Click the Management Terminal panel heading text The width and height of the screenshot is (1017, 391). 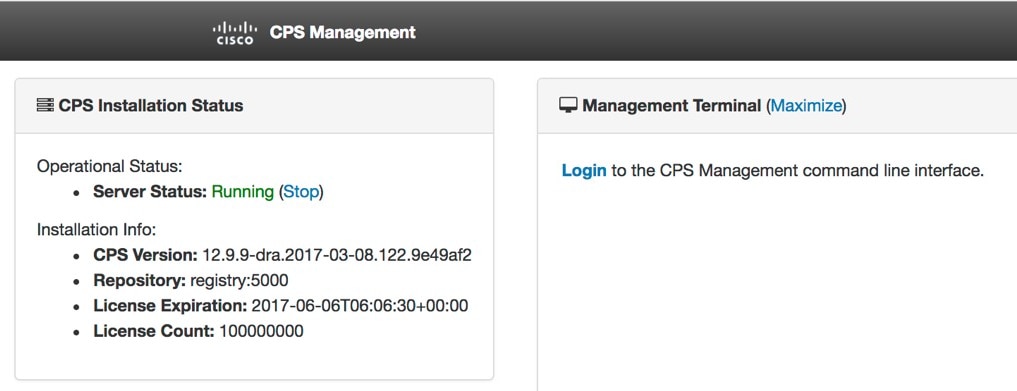point(671,106)
